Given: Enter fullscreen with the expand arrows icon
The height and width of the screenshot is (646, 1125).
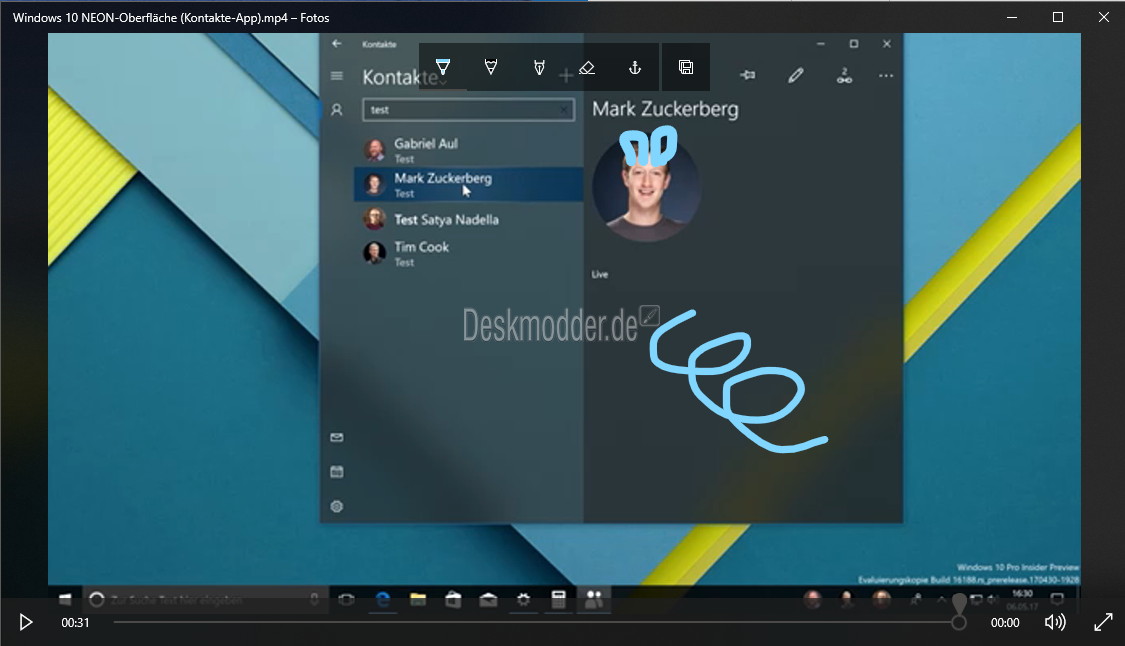Looking at the screenshot, I should (x=1103, y=622).
